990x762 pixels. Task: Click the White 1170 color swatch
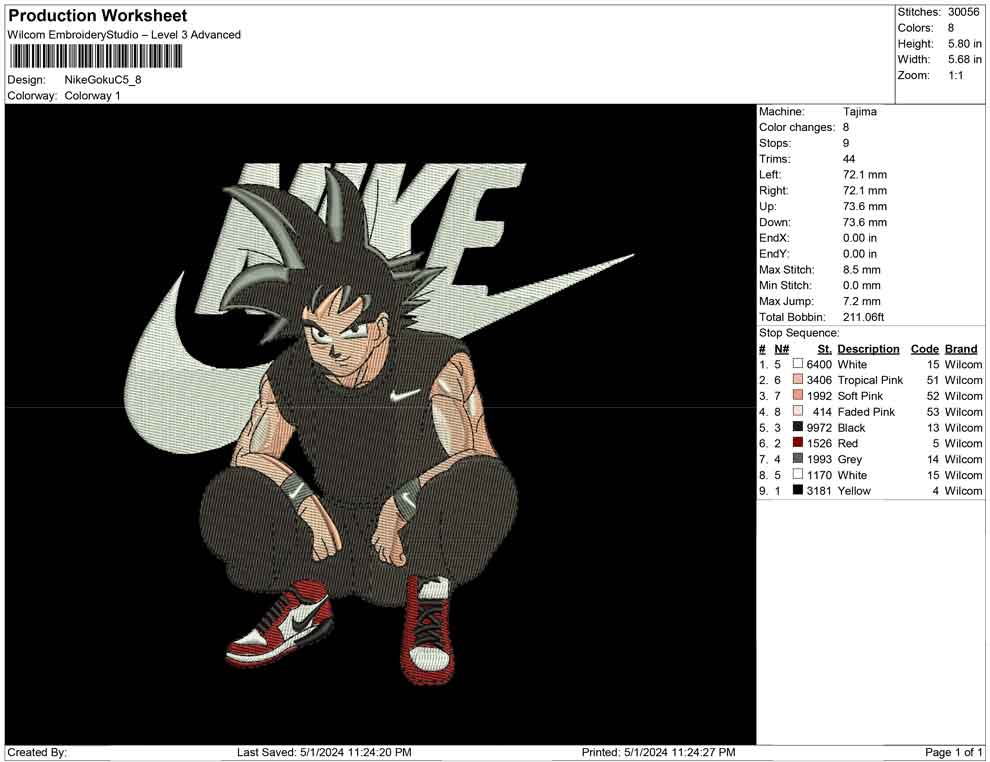click(798, 474)
